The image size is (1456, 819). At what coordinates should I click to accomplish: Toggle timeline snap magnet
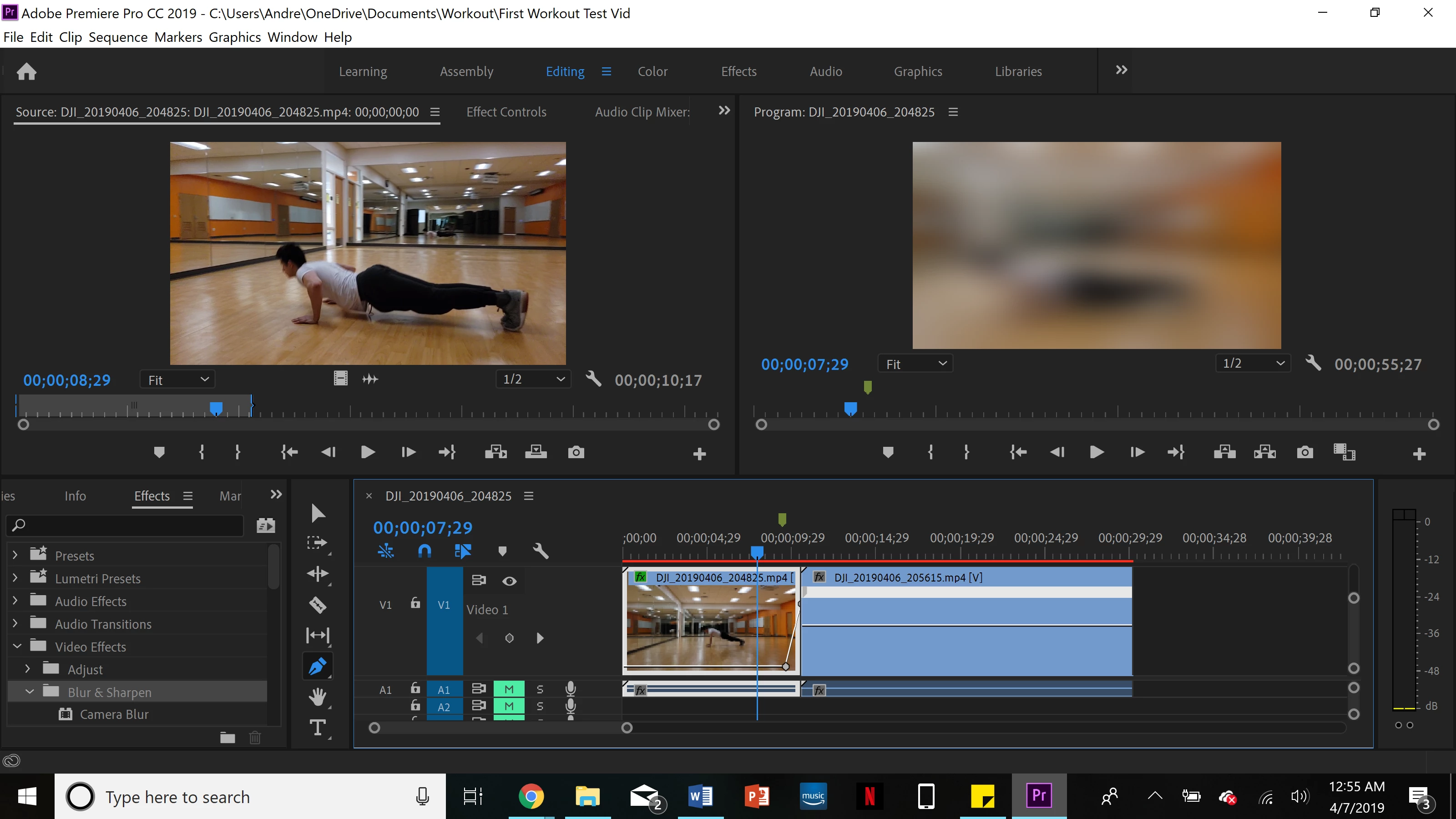pyautogui.click(x=425, y=551)
